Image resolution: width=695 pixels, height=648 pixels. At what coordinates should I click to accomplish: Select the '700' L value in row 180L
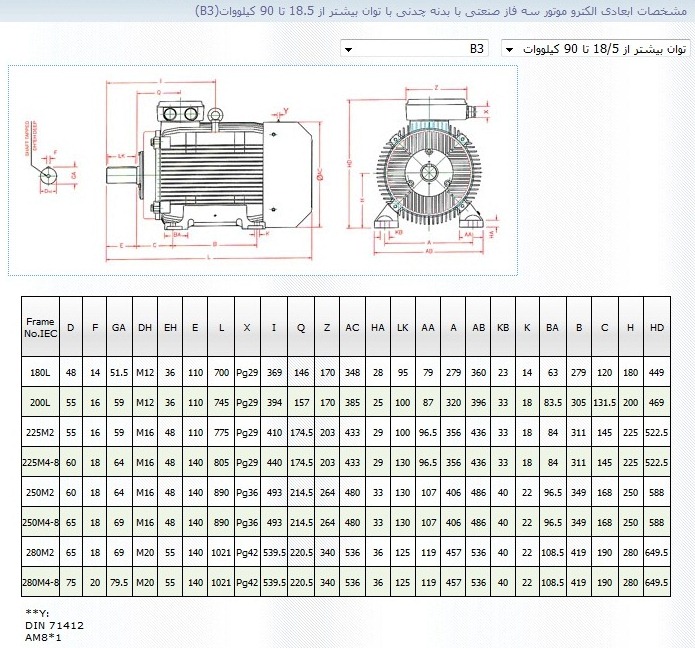[x=222, y=372]
